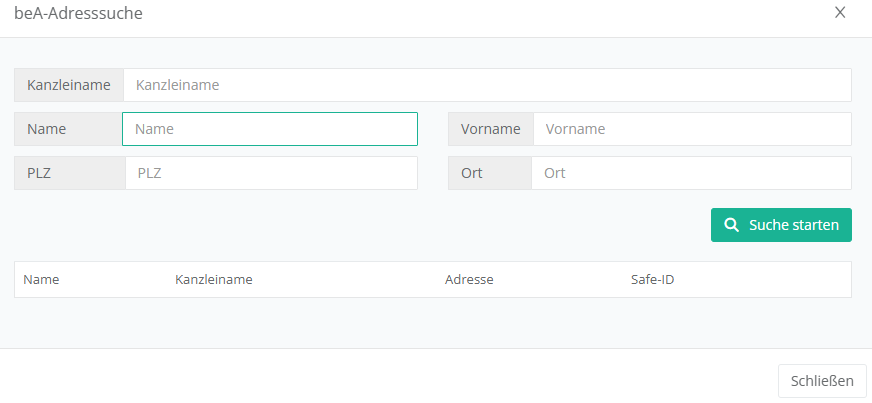Focus the Name input field
This screenshot has height=403, width=872.
coord(269,129)
